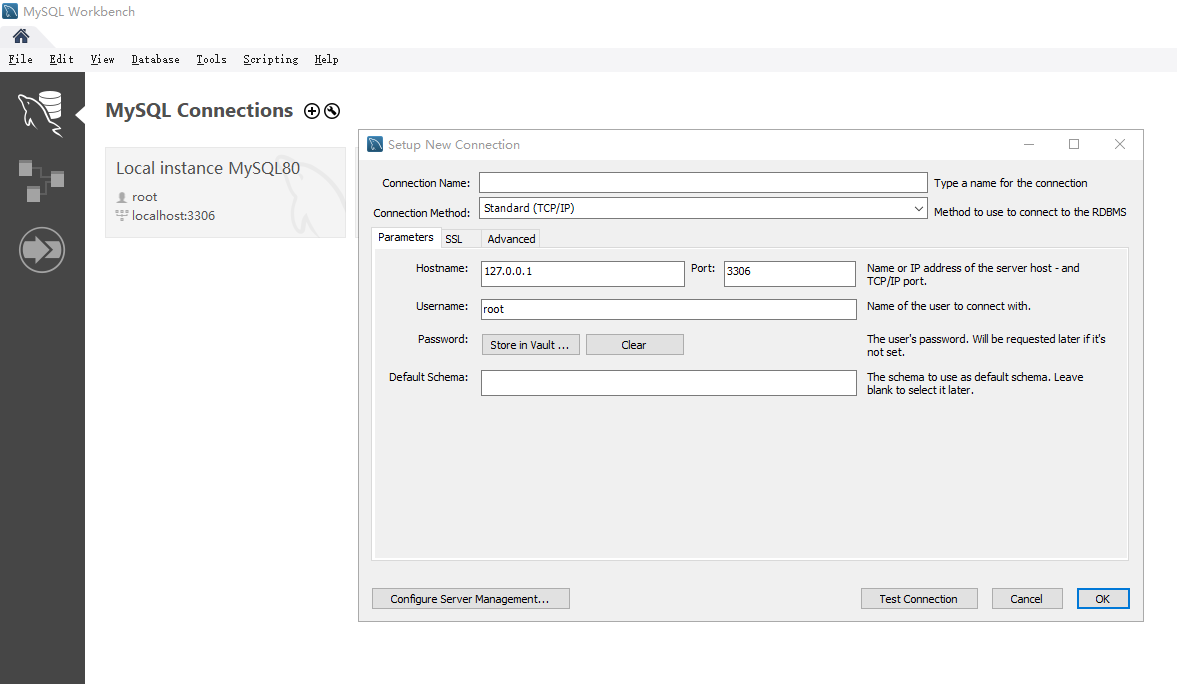
Task: Open the Edit menu
Action: click(x=62, y=59)
